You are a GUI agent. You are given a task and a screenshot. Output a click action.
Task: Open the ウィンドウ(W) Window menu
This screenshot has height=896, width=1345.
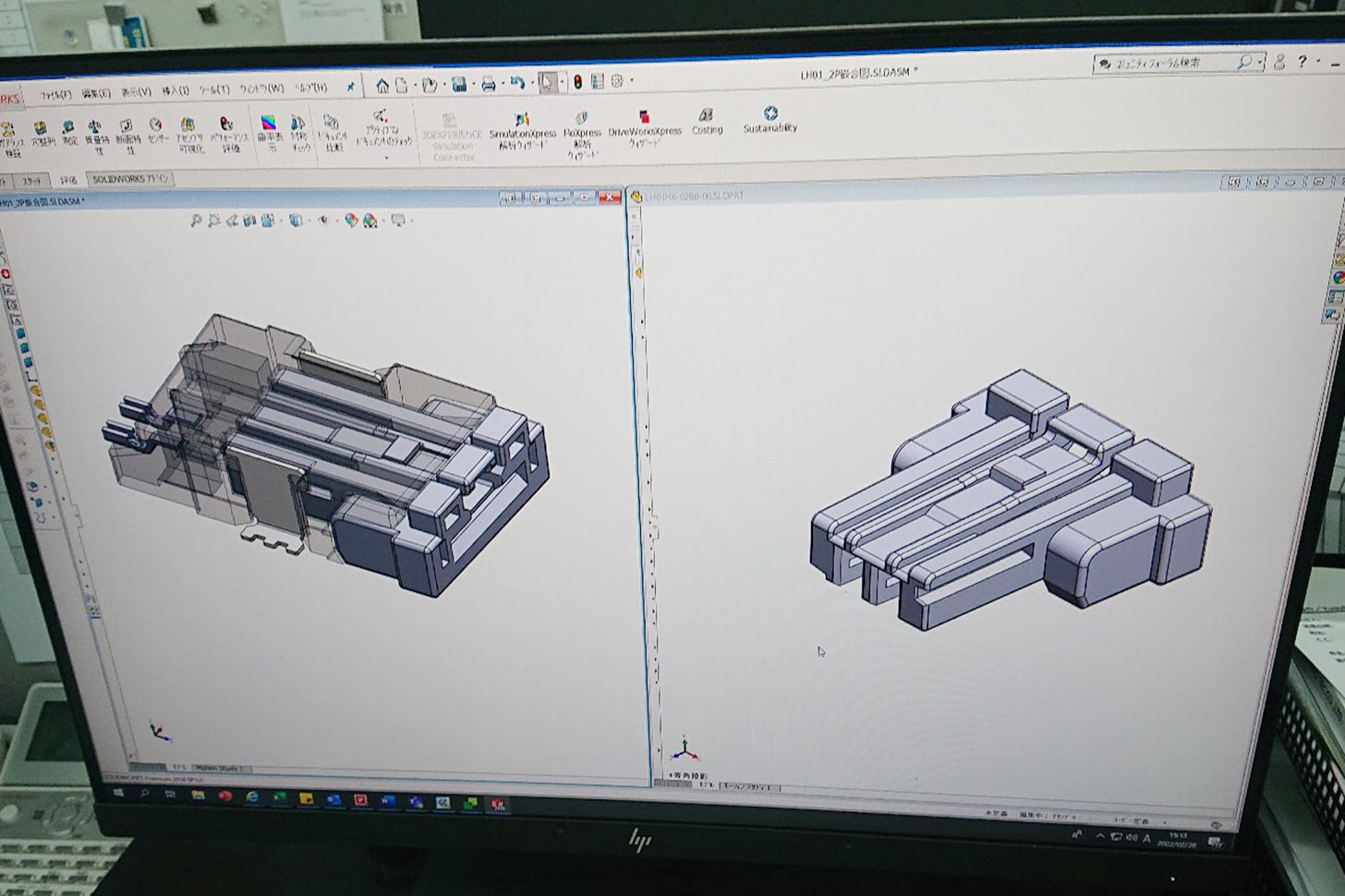(x=261, y=90)
